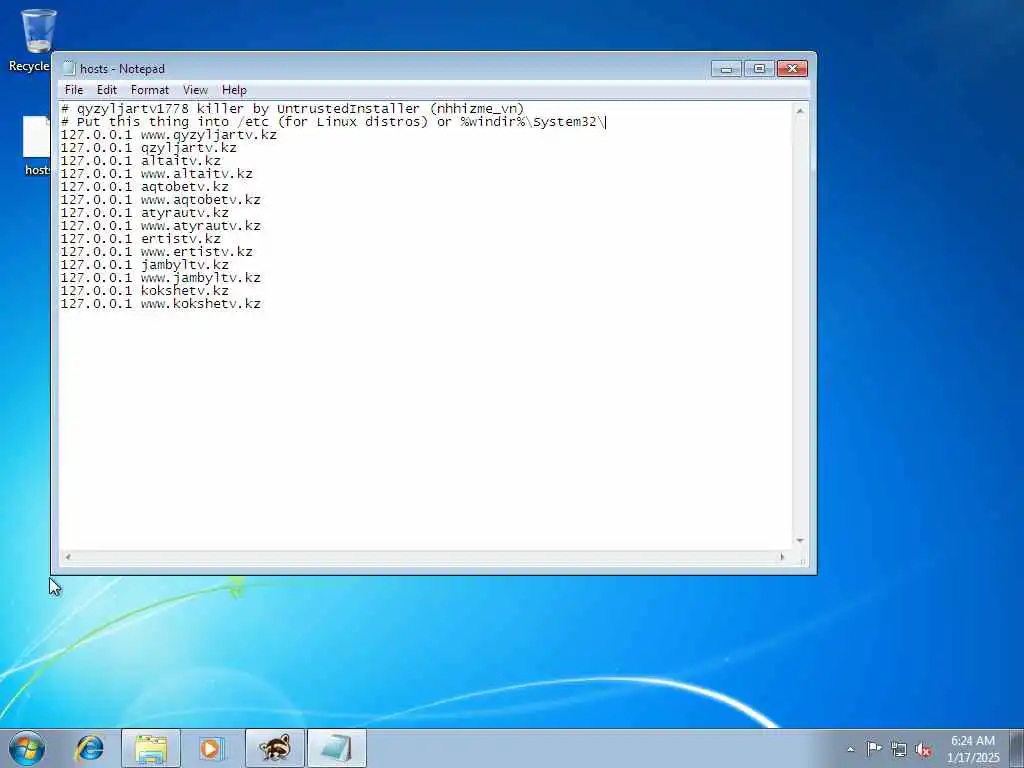This screenshot has height=768, width=1024.
Task: Click the Notepad icon in title bar
Action: [x=69, y=69]
